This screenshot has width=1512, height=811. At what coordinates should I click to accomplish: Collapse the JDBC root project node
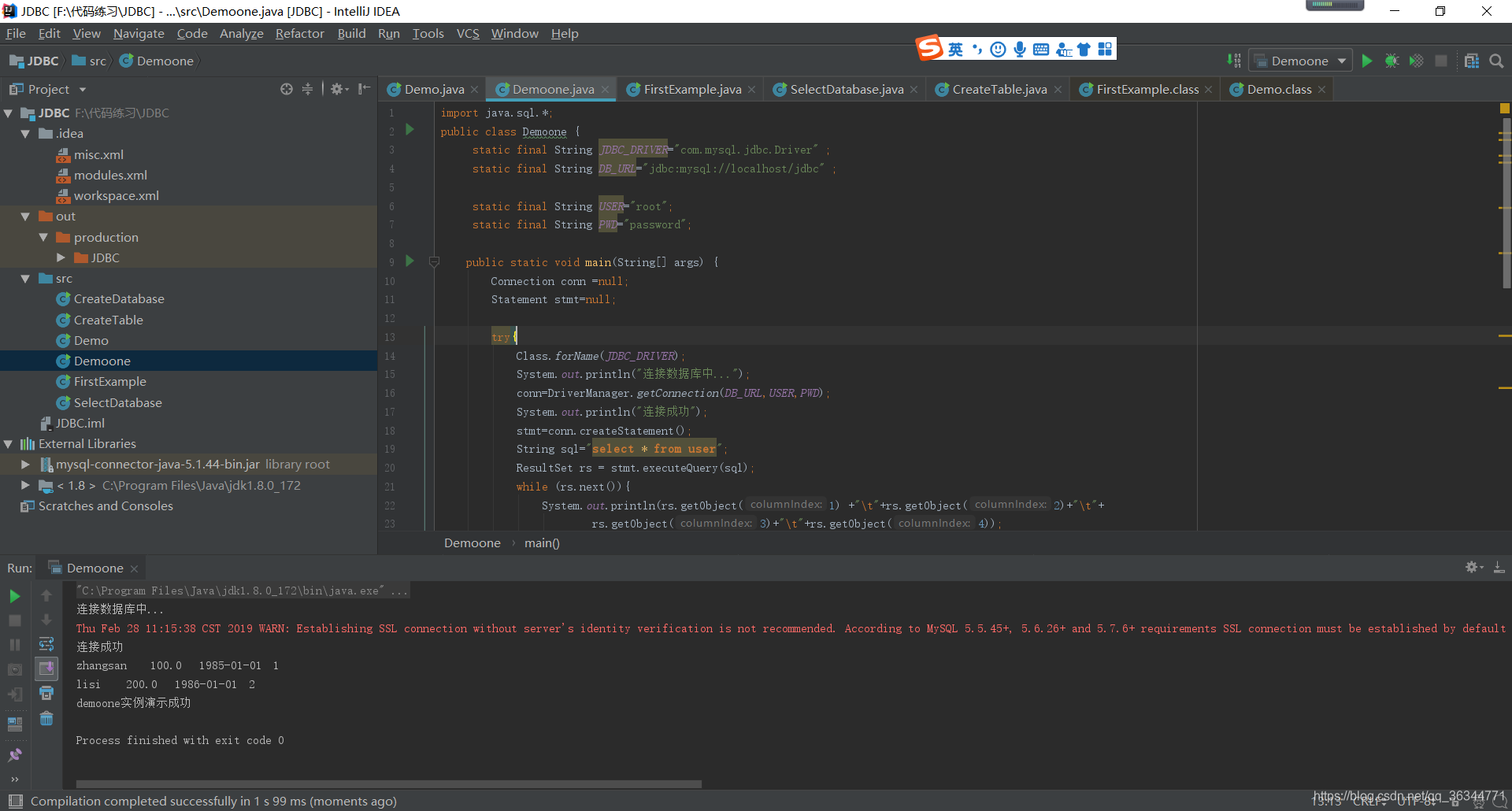[x=8, y=113]
